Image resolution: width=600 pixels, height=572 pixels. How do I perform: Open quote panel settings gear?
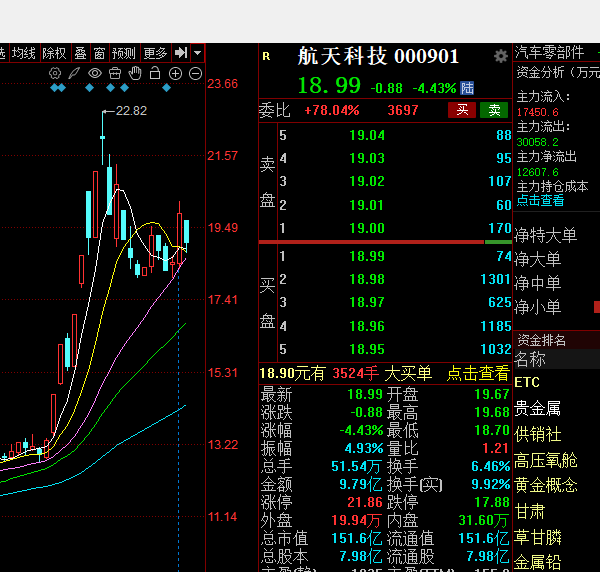pyautogui.click(x=501, y=56)
